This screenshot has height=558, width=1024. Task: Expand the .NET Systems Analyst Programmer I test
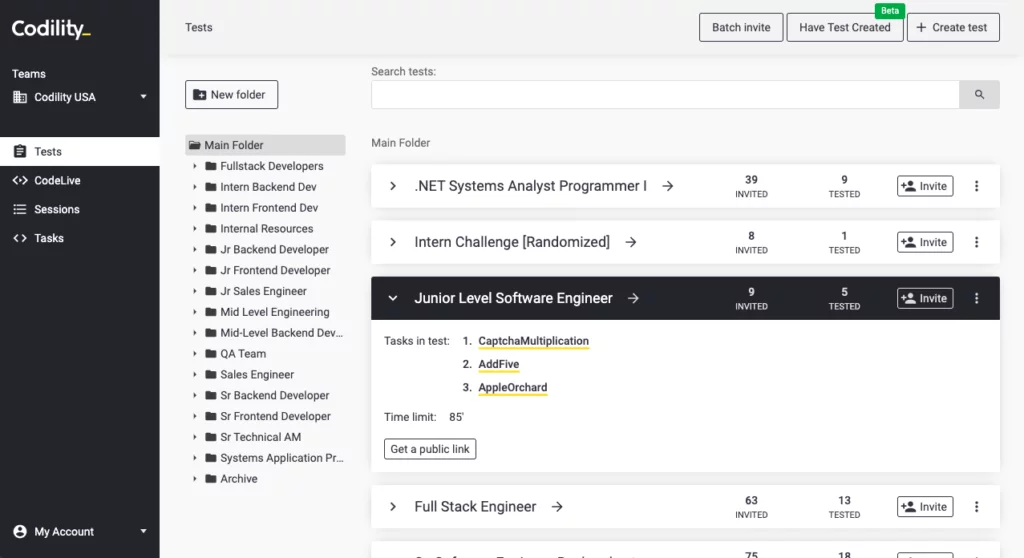point(393,186)
